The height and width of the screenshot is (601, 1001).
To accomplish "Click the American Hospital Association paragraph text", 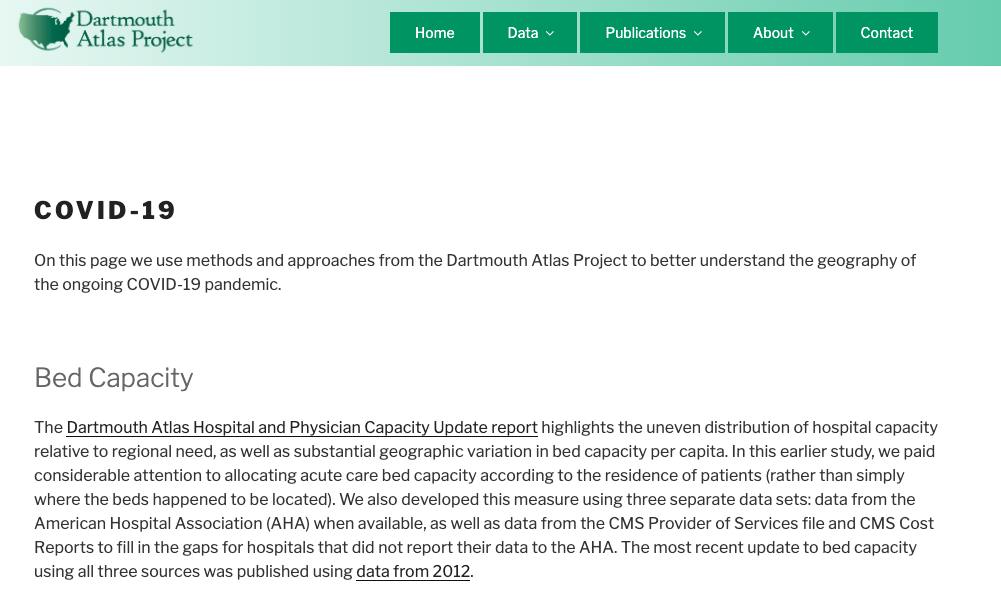I will [486, 499].
